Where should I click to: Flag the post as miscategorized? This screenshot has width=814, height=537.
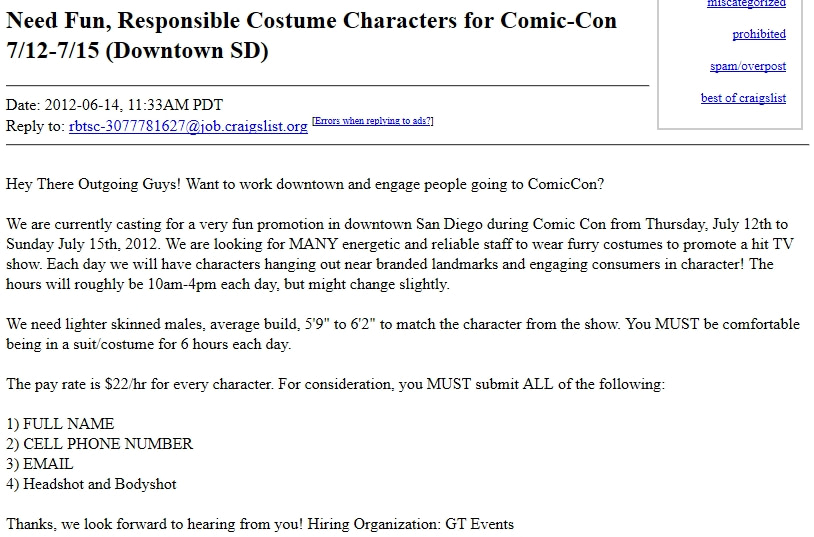[x=747, y=3]
